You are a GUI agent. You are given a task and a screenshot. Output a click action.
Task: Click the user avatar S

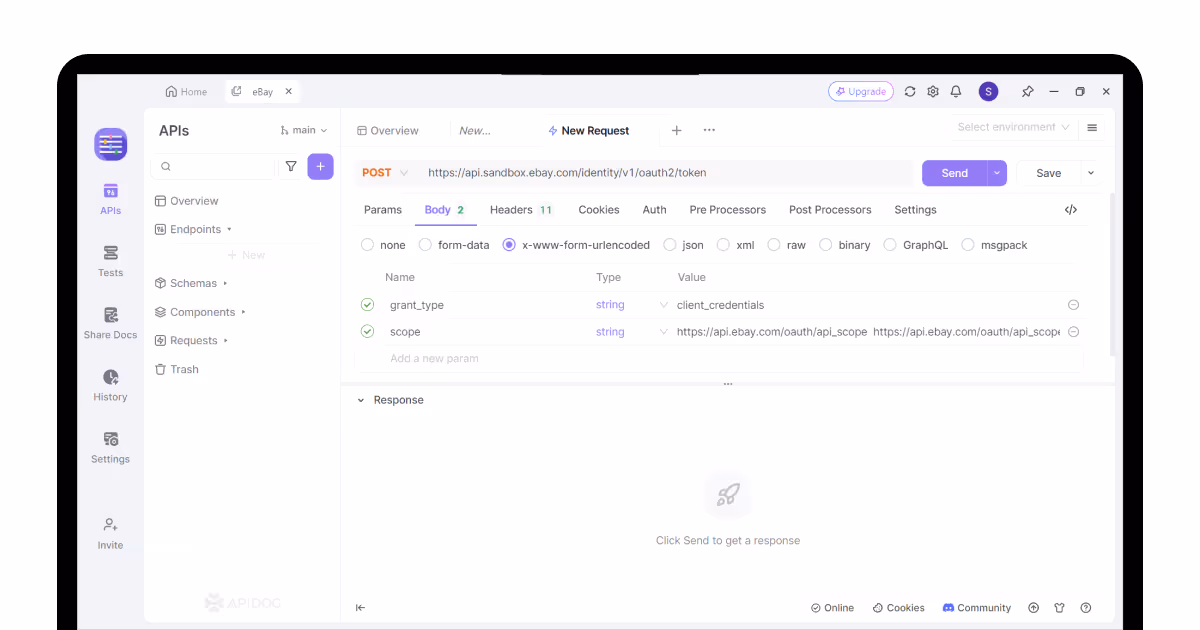coord(988,91)
